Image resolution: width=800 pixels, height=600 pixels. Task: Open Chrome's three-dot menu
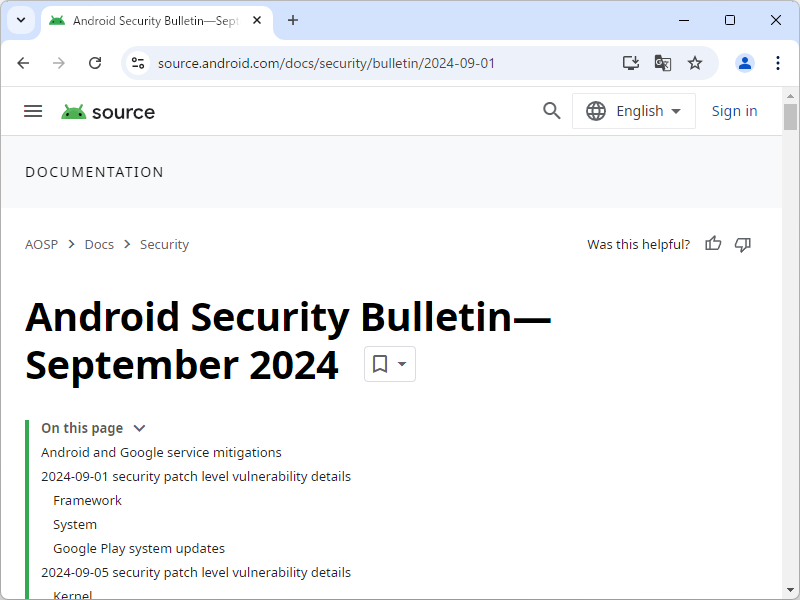(x=778, y=62)
